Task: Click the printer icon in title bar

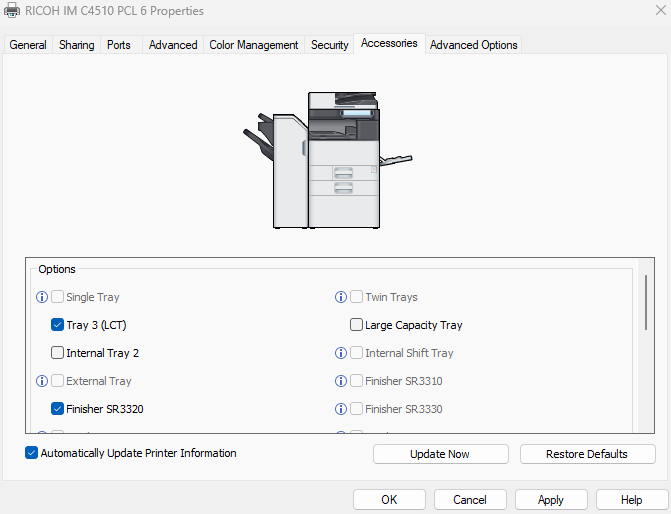Action: click(x=12, y=10)
